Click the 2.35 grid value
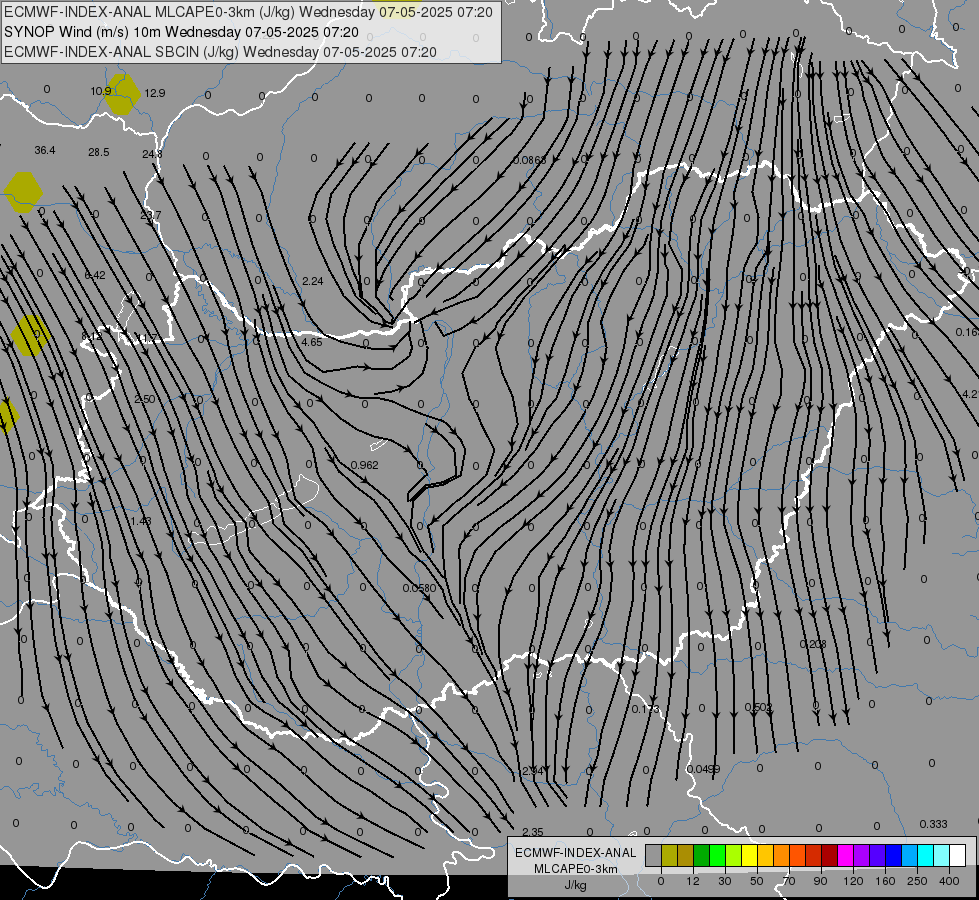The image size is (979, 900). (x=533, y=832)
